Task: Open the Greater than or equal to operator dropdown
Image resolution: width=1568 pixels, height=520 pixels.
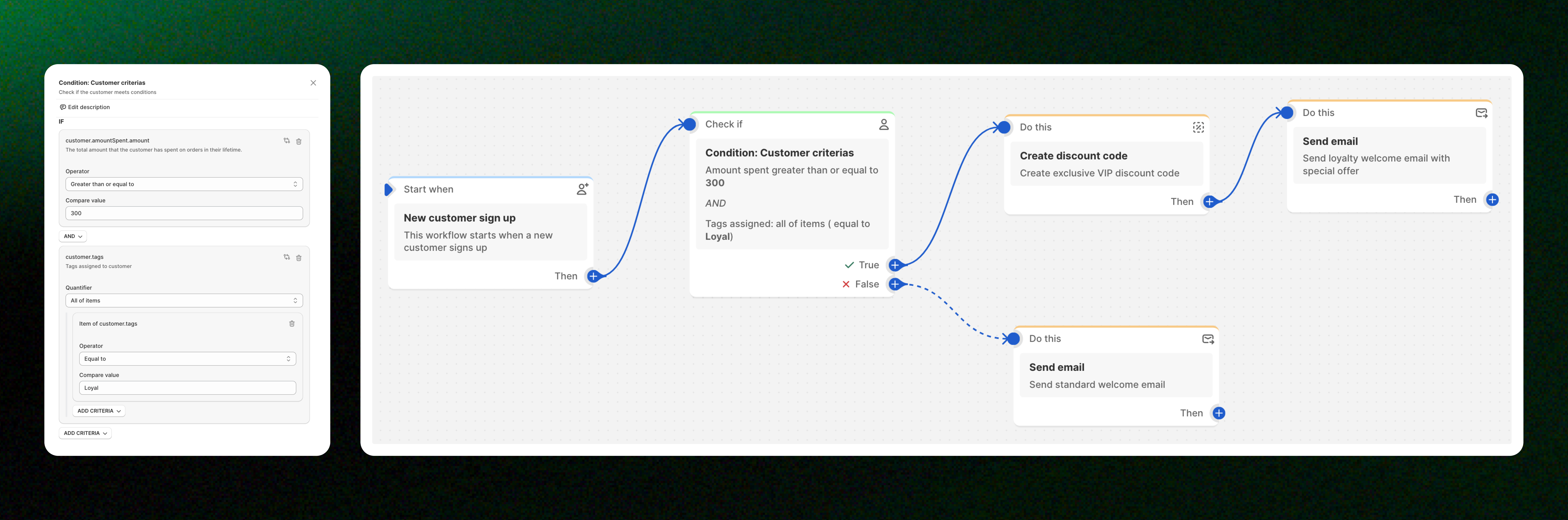Action: tap(184, 184)
